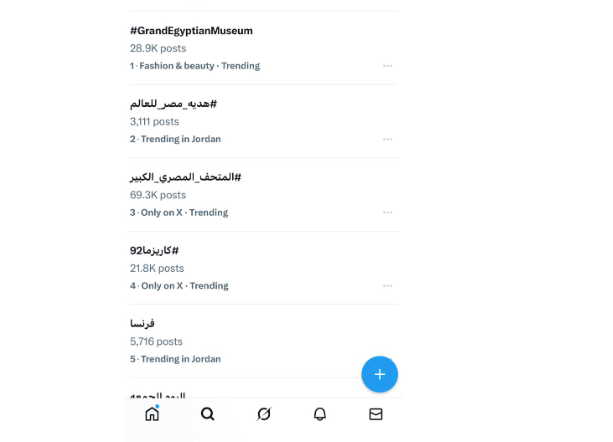The height and width of the screenshot is (442, 613).
Task: Open the #المتحف_المصري_الكبير hashtag
Action: [185, 177]
